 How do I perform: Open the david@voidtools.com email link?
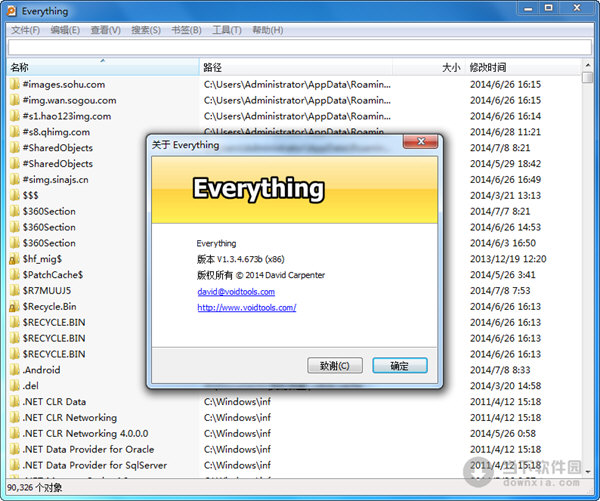[236, 292]
